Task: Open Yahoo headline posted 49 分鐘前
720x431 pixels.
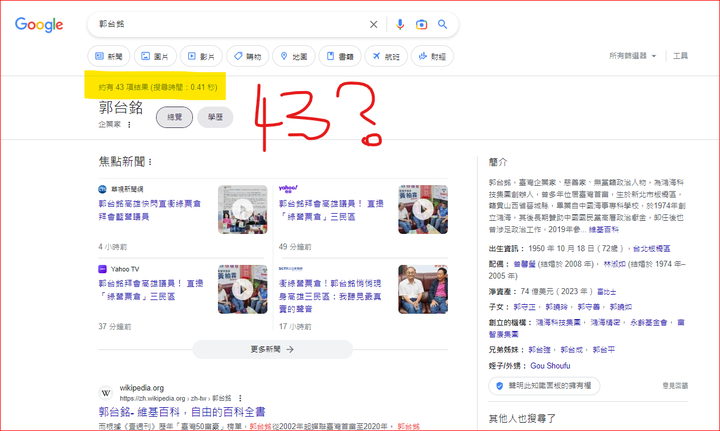Action: coord(331,210)
